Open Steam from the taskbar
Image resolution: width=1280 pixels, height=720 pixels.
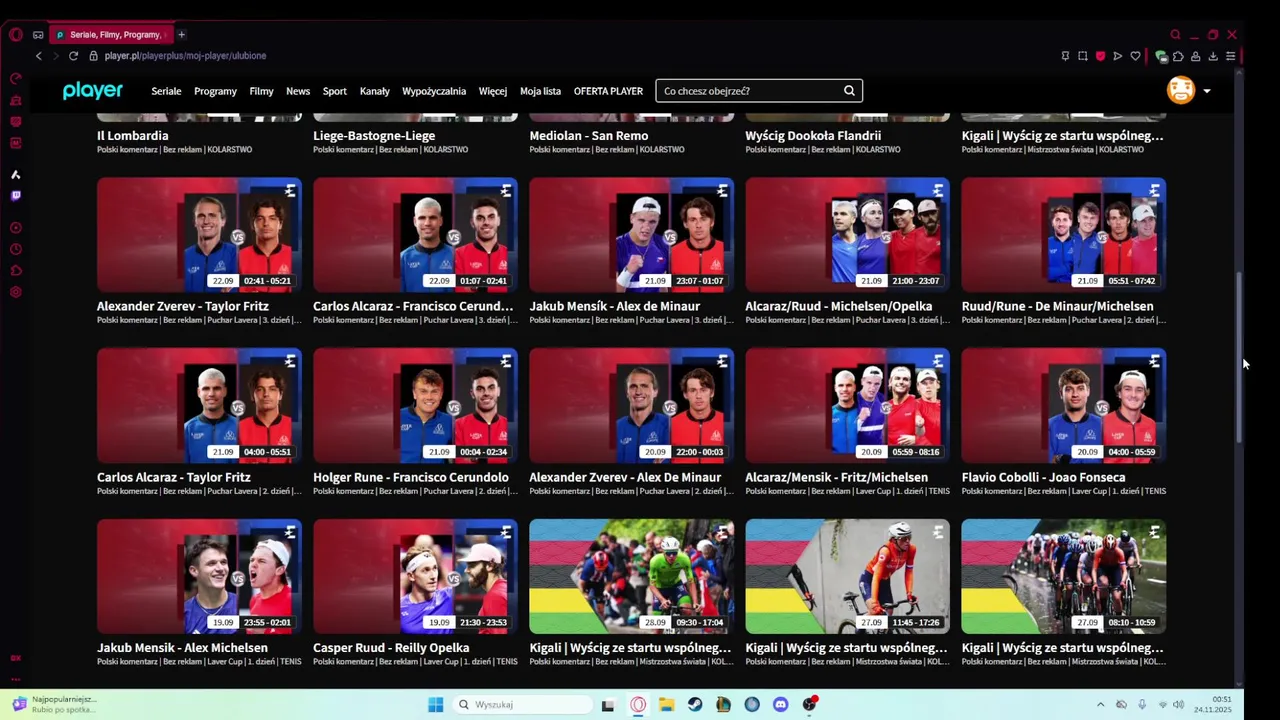(695, 705)
